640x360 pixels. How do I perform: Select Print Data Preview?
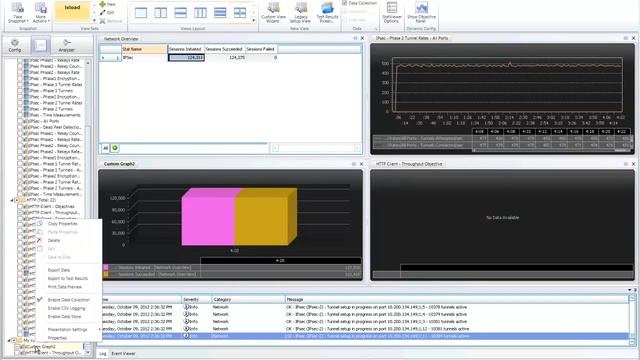pyautogui.click(x=65, y=287)
